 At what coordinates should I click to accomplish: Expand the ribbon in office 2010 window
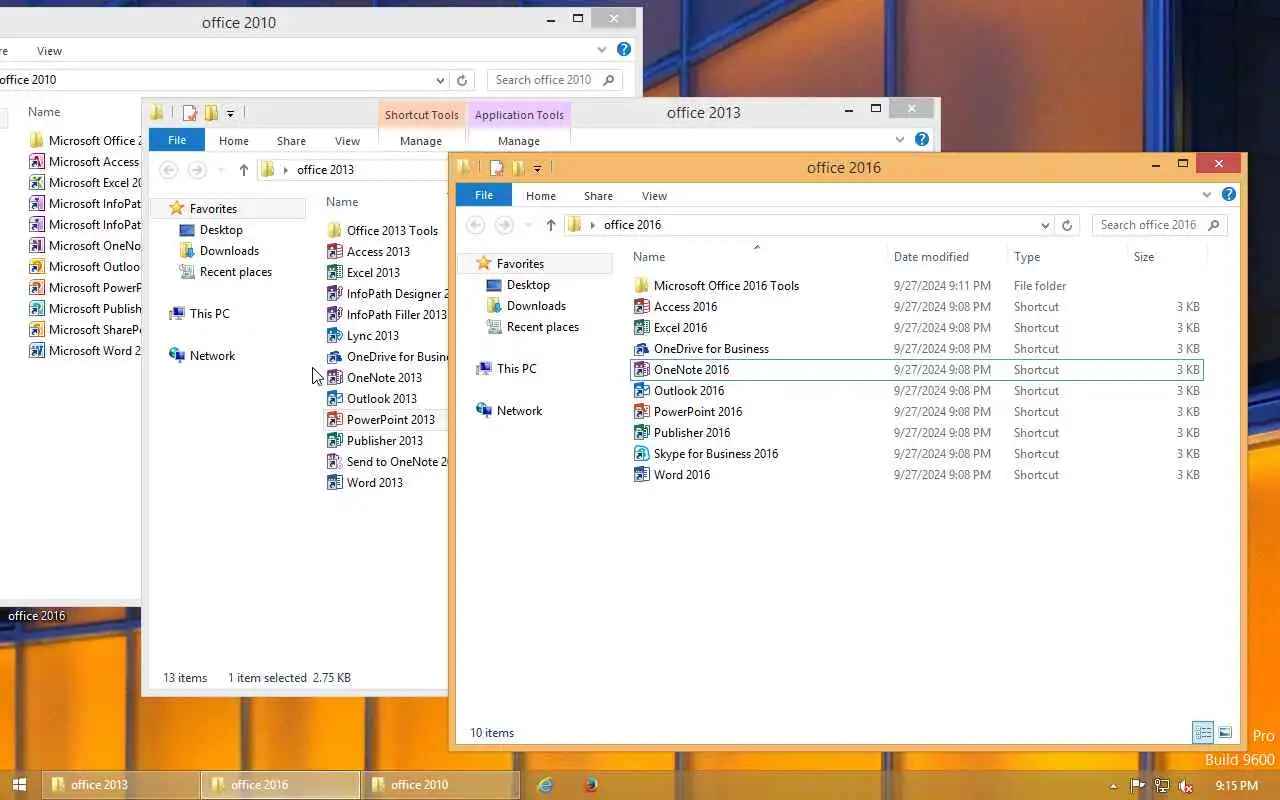pyautogui.click(x=601, y=50)
